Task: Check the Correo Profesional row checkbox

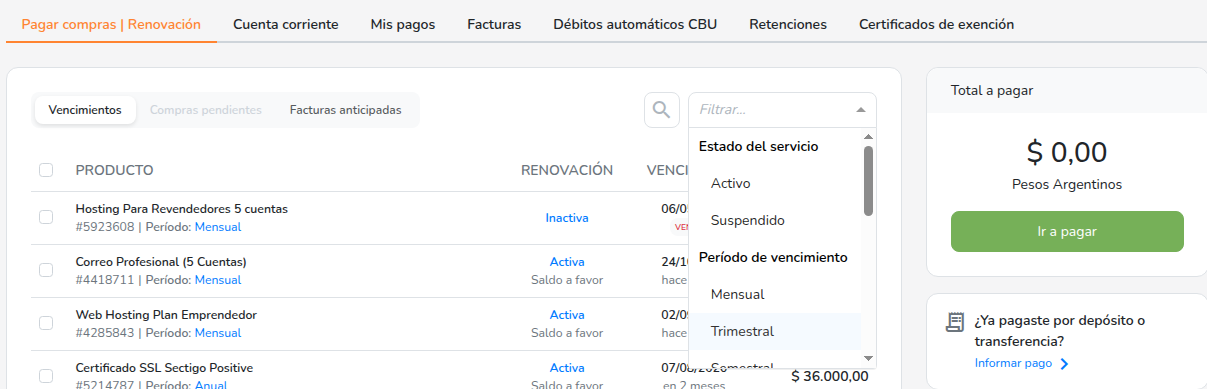Action: (x=46, y=270)
